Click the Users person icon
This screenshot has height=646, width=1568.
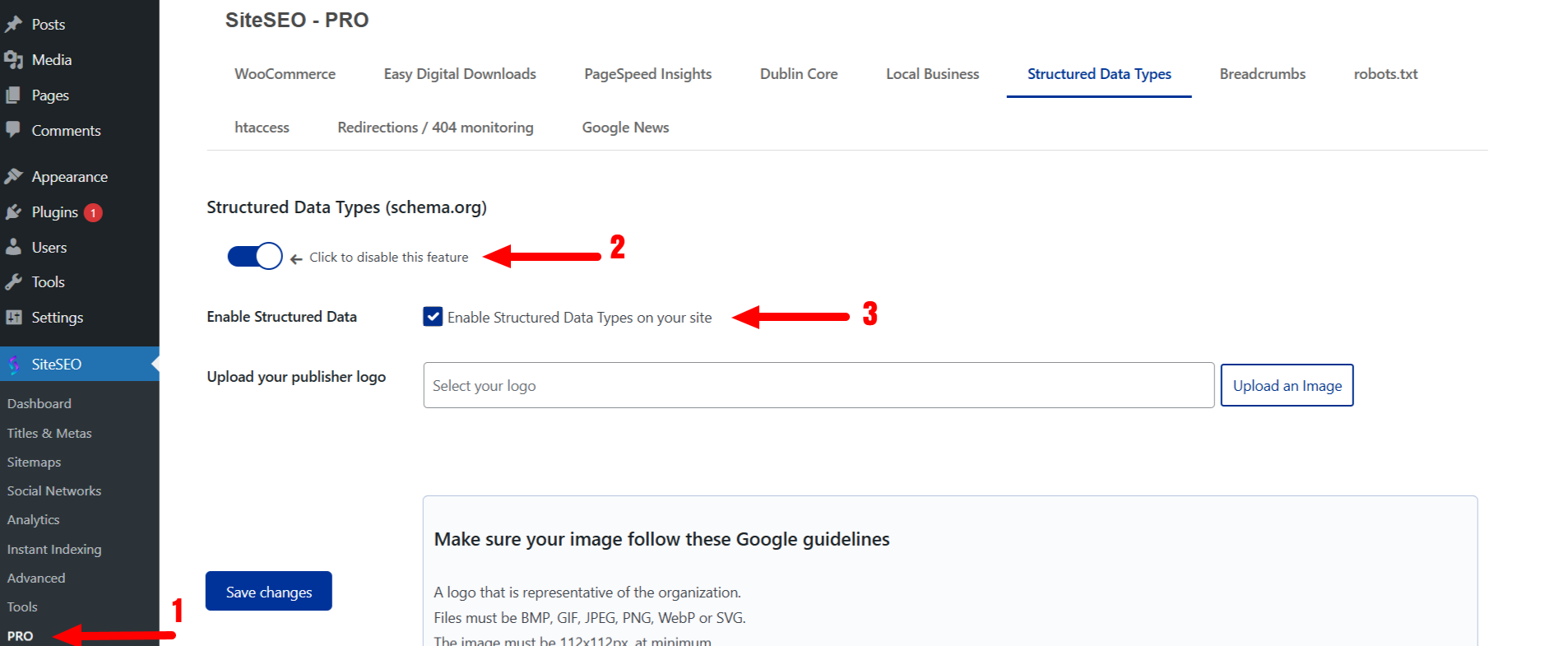click(x=13, y=247)
